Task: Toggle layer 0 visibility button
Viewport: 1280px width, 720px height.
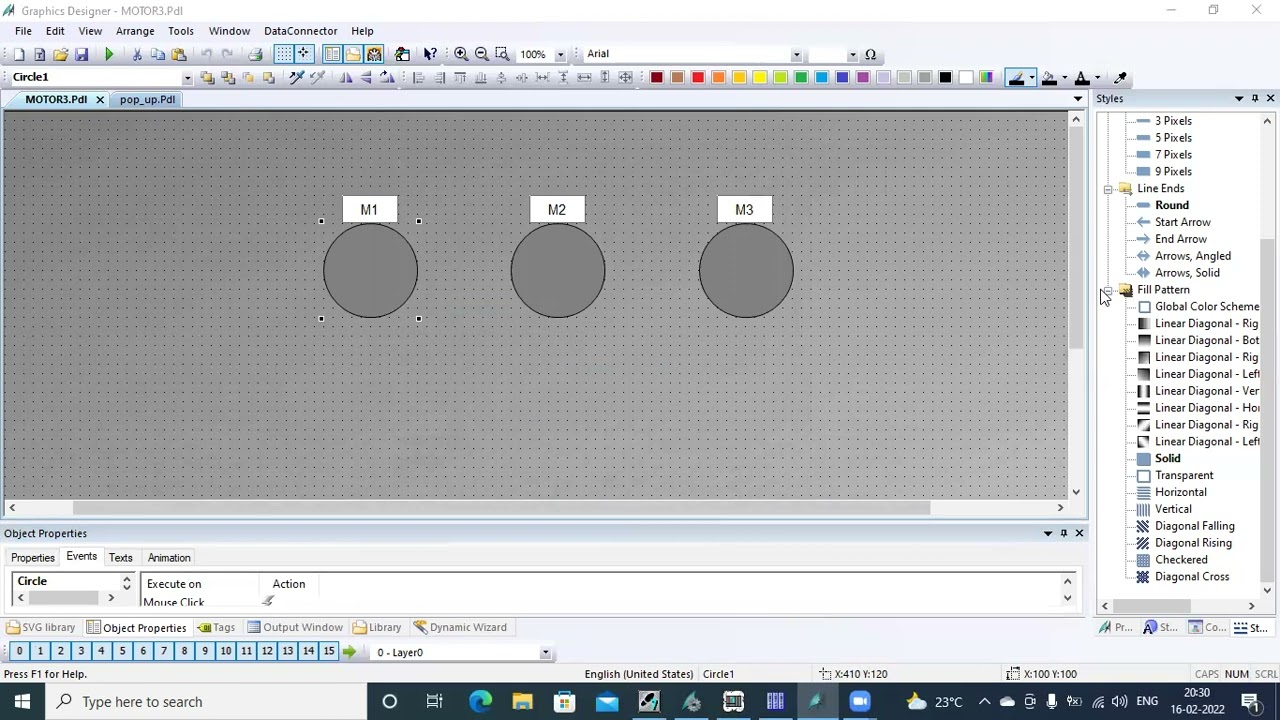Action: [x=19, y=652]
